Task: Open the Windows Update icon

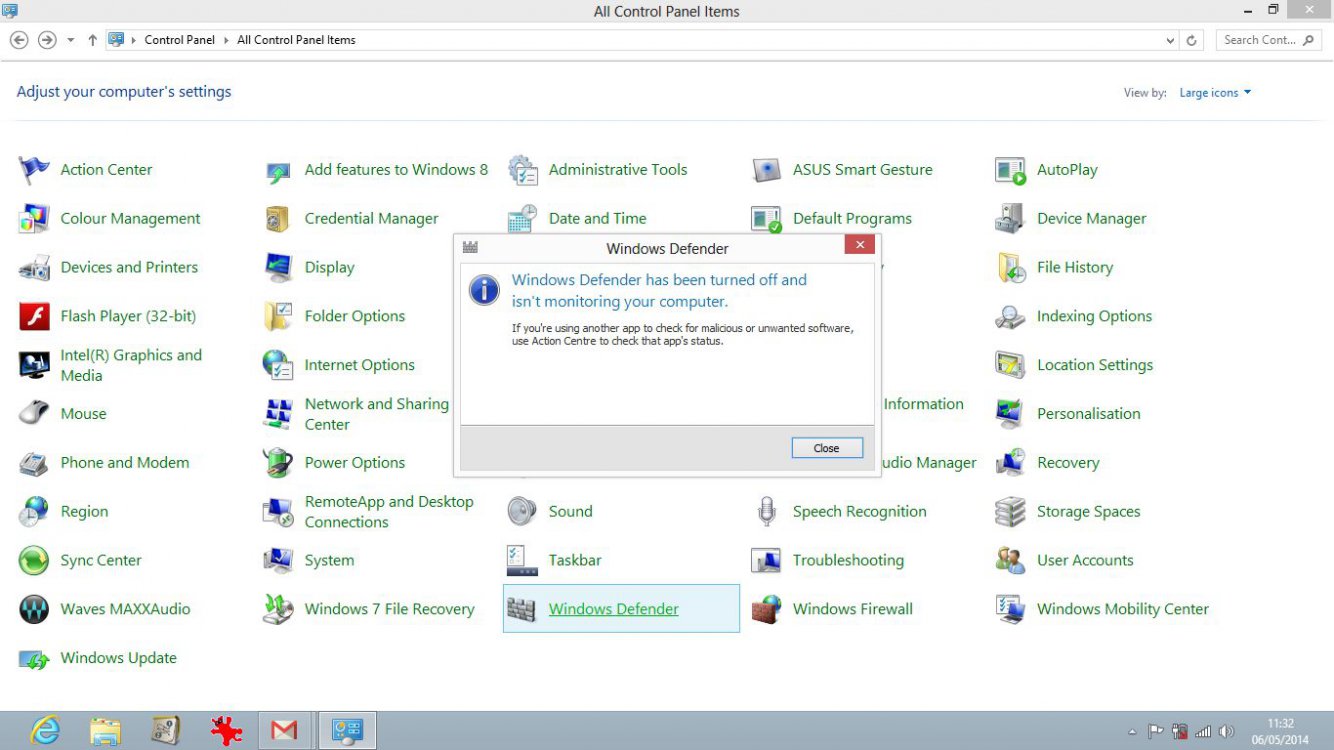Action: click(34, 658)
